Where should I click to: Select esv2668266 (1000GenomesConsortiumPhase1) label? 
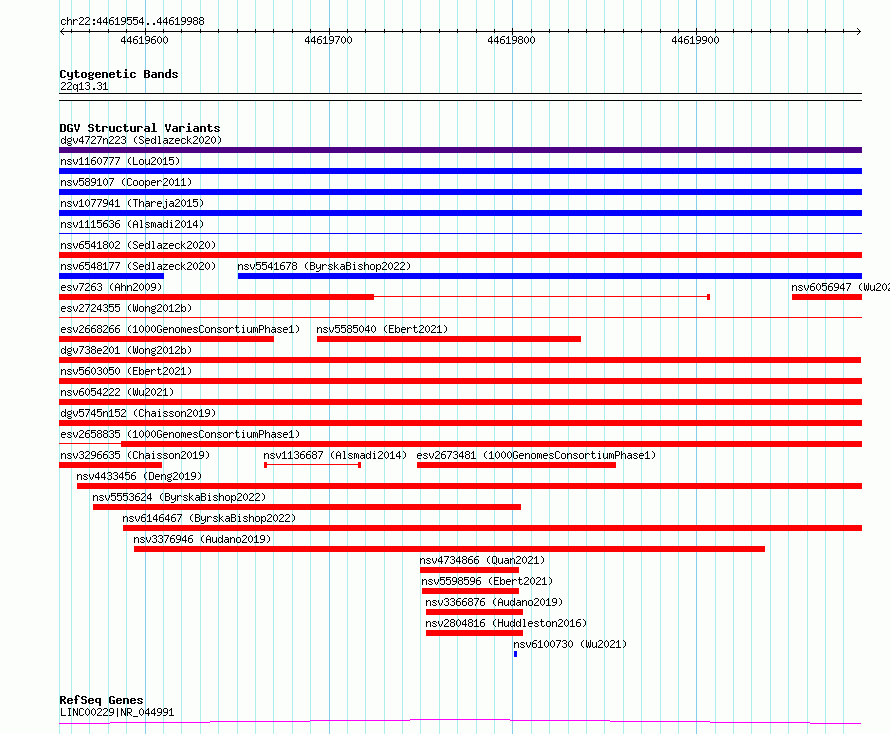180,329
